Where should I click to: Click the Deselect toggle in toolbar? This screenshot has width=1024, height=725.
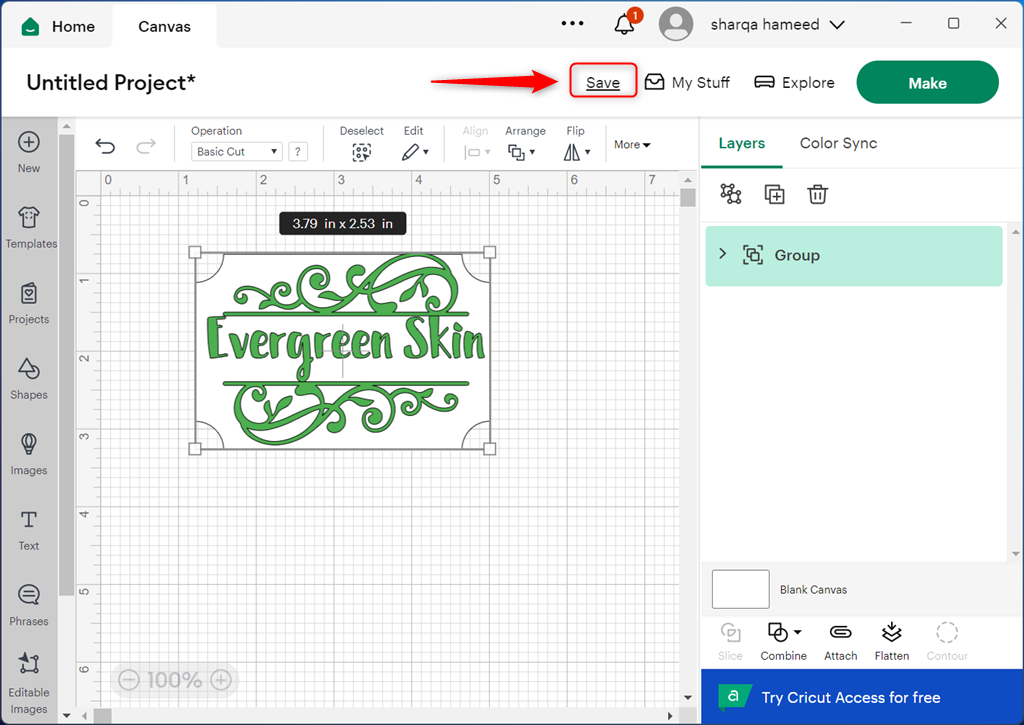(x=361, y=152)
